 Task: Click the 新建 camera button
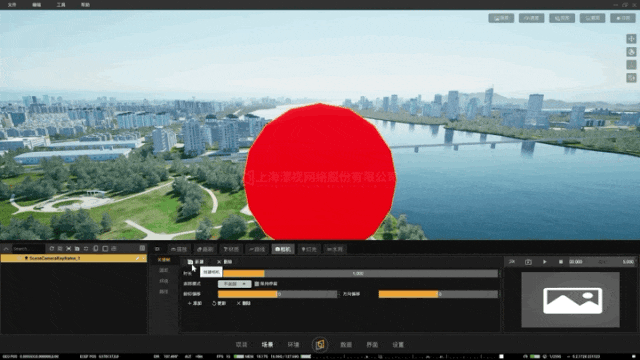coord(196,262)
